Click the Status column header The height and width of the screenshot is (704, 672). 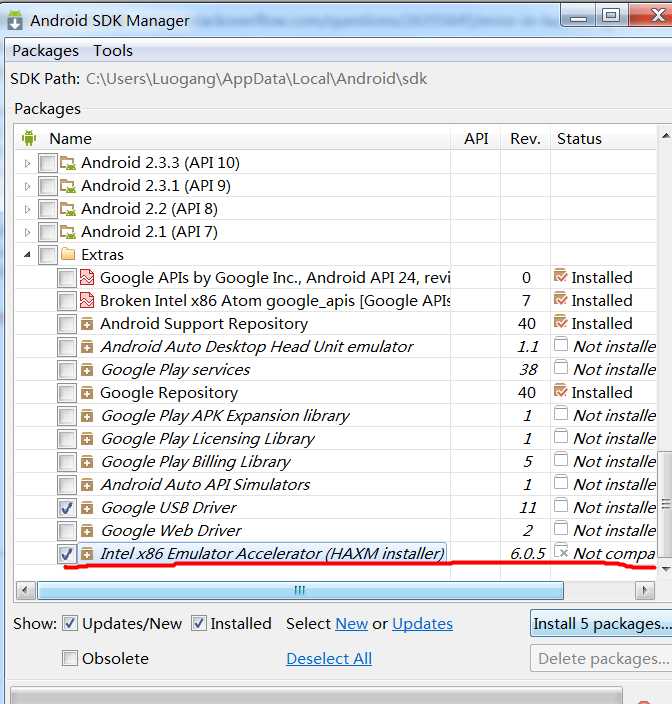(x=603, y=138)
